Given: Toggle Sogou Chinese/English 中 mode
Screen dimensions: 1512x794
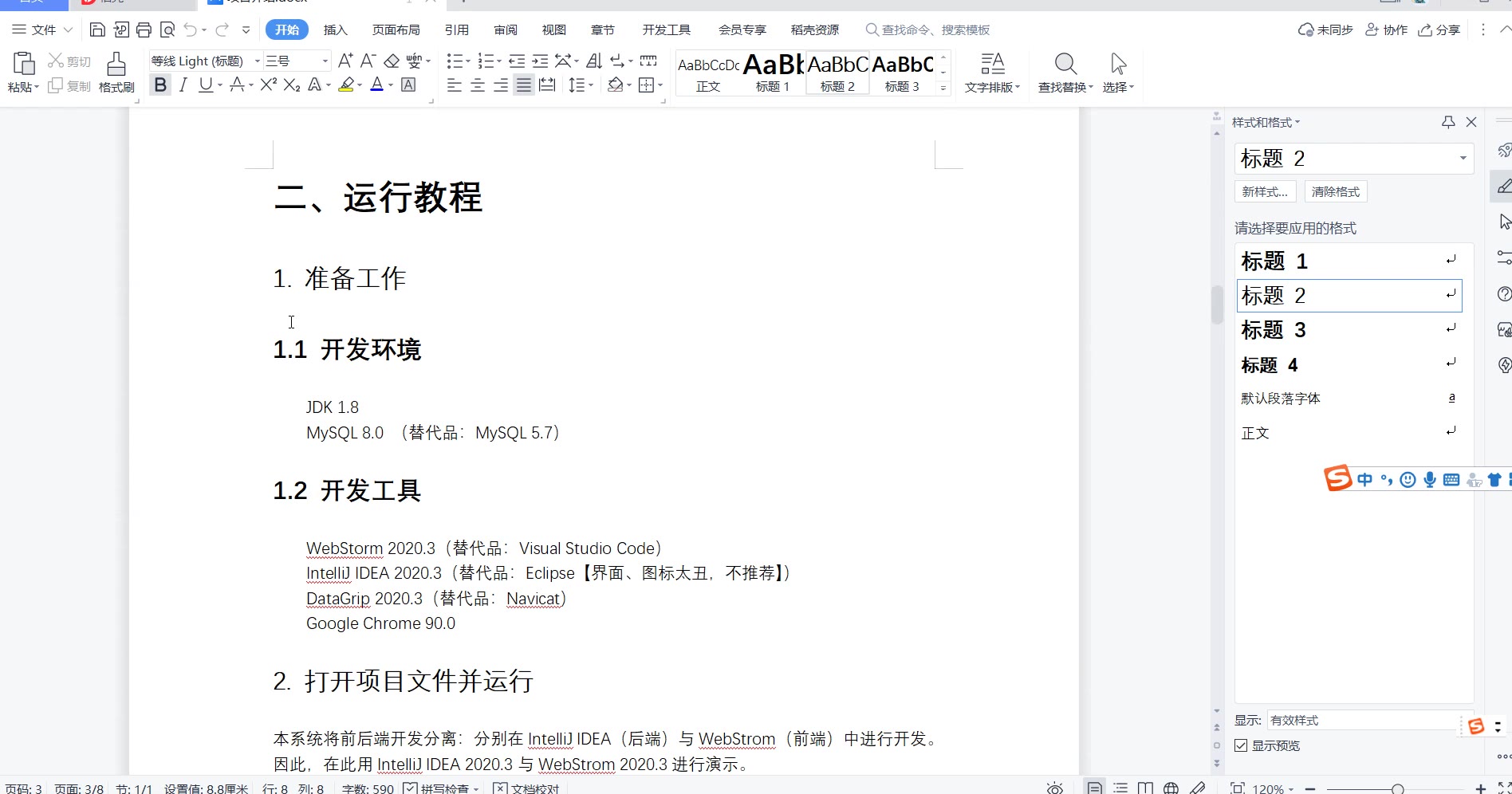Looking at the screenshot, I should 1365,479.
